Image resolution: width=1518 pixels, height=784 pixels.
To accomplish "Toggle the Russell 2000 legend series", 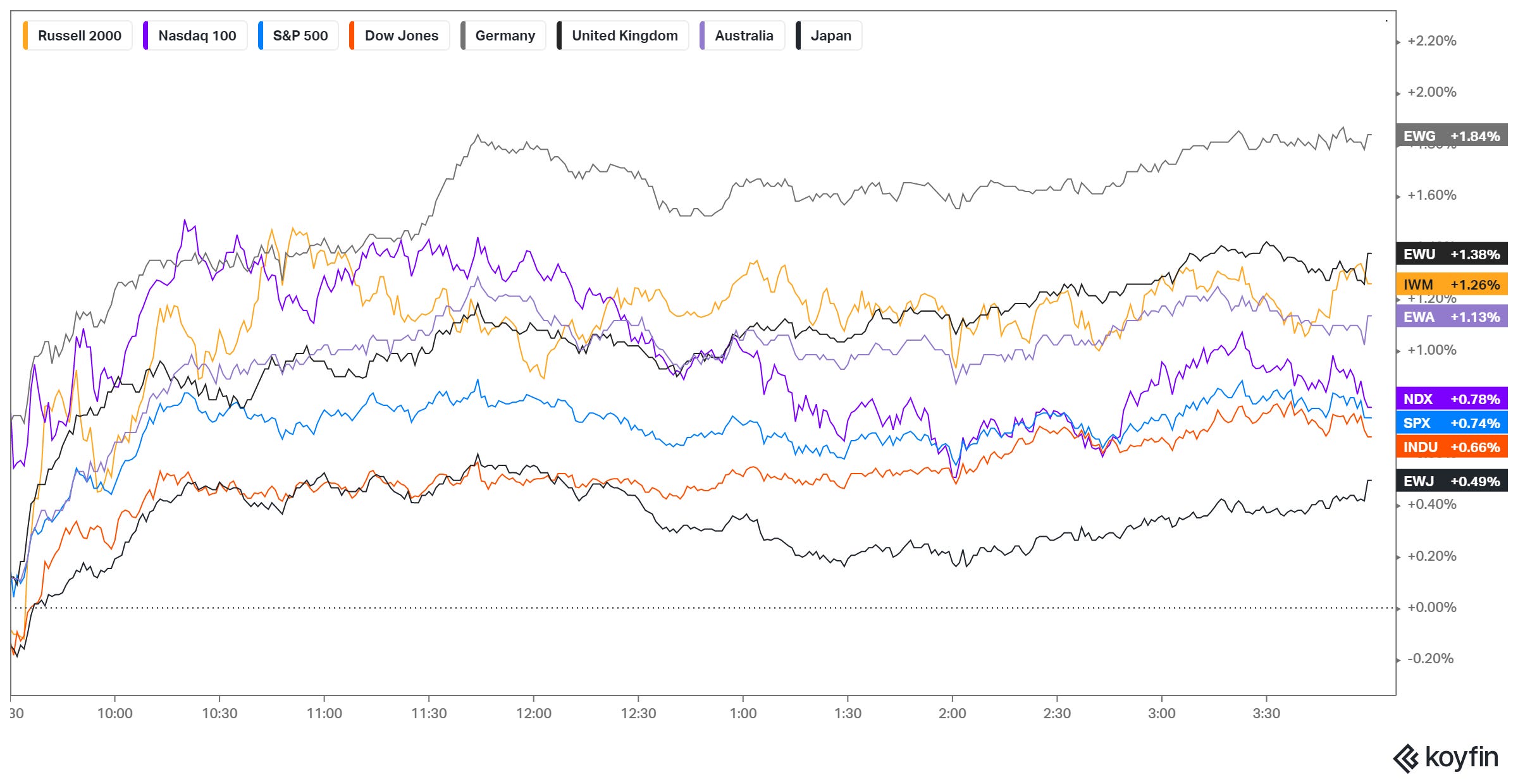I will tap(78, 35).
